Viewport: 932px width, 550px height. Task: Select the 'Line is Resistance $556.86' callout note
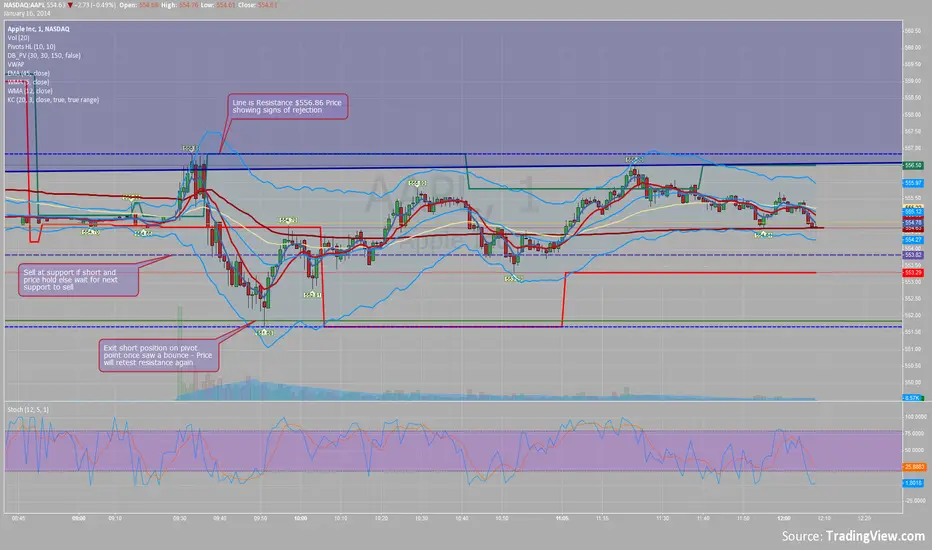point(288,106)
